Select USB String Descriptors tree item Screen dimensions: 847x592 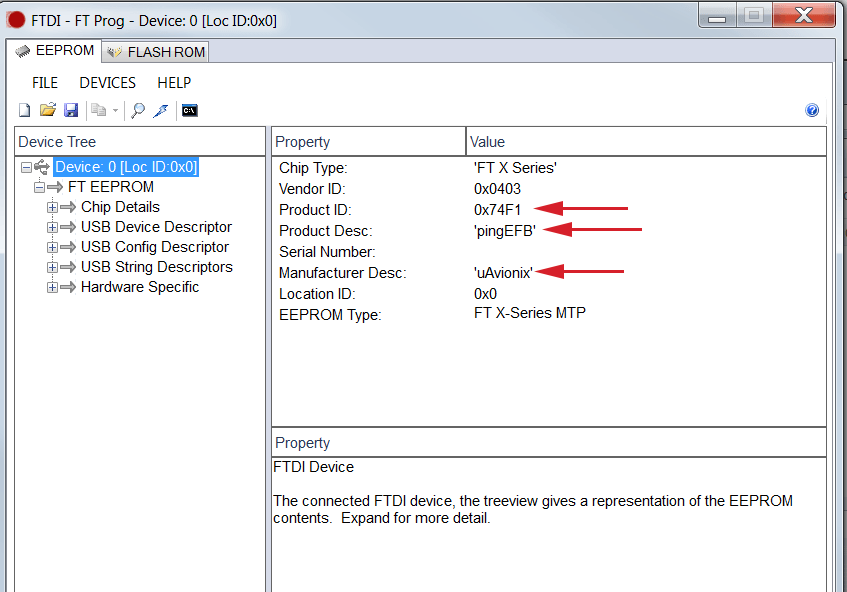click(x=157, y=267)
